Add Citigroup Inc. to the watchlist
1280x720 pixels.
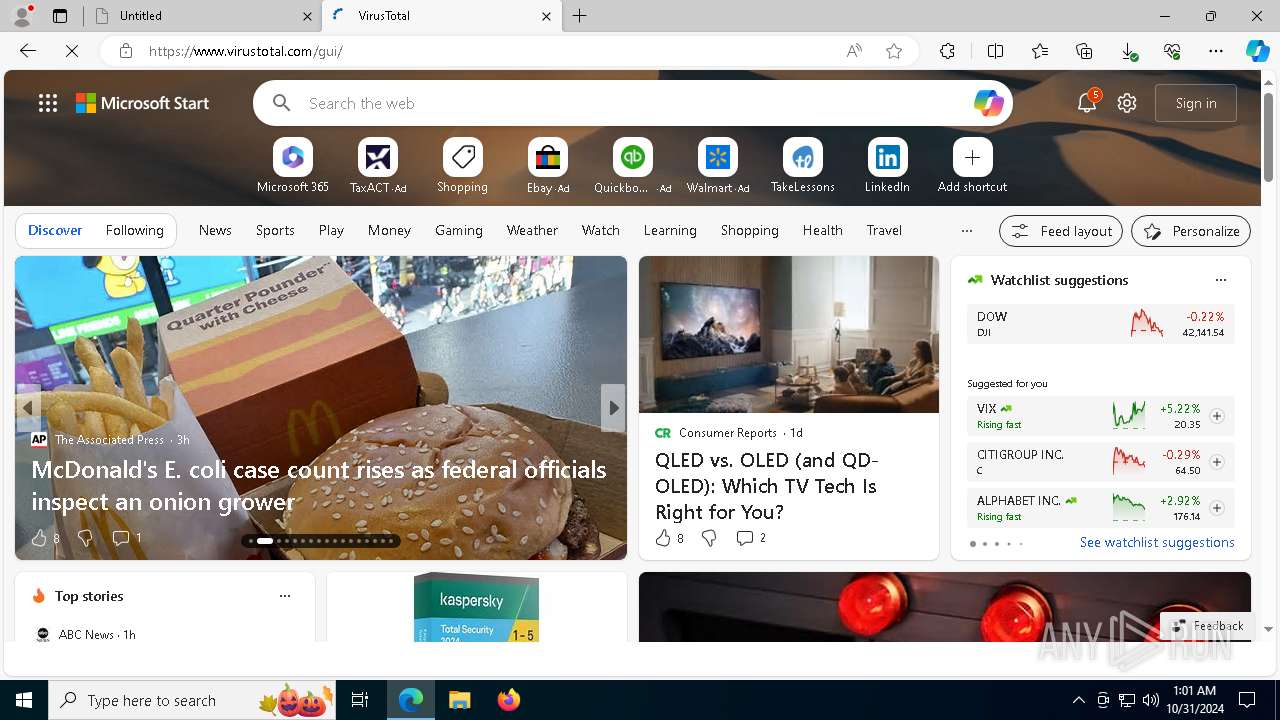(1216, 462)
